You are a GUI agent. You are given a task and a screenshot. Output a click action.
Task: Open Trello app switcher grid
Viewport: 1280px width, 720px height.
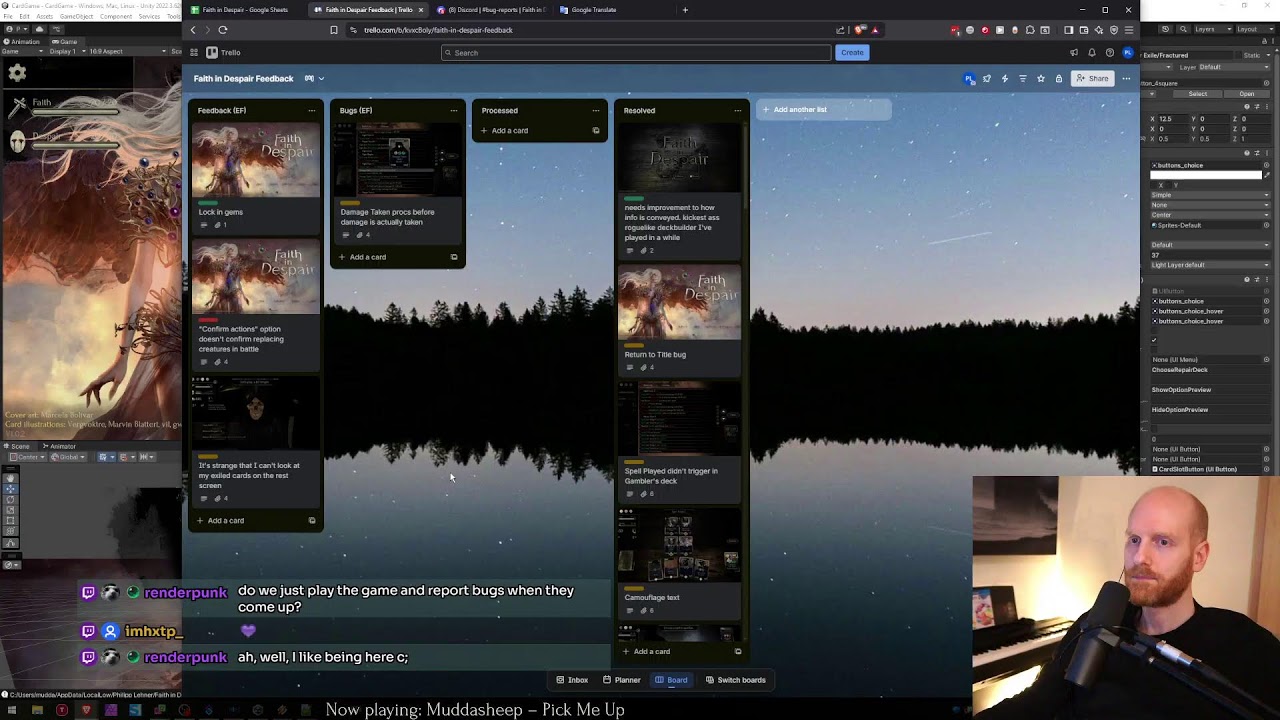(x=195, y=52)
